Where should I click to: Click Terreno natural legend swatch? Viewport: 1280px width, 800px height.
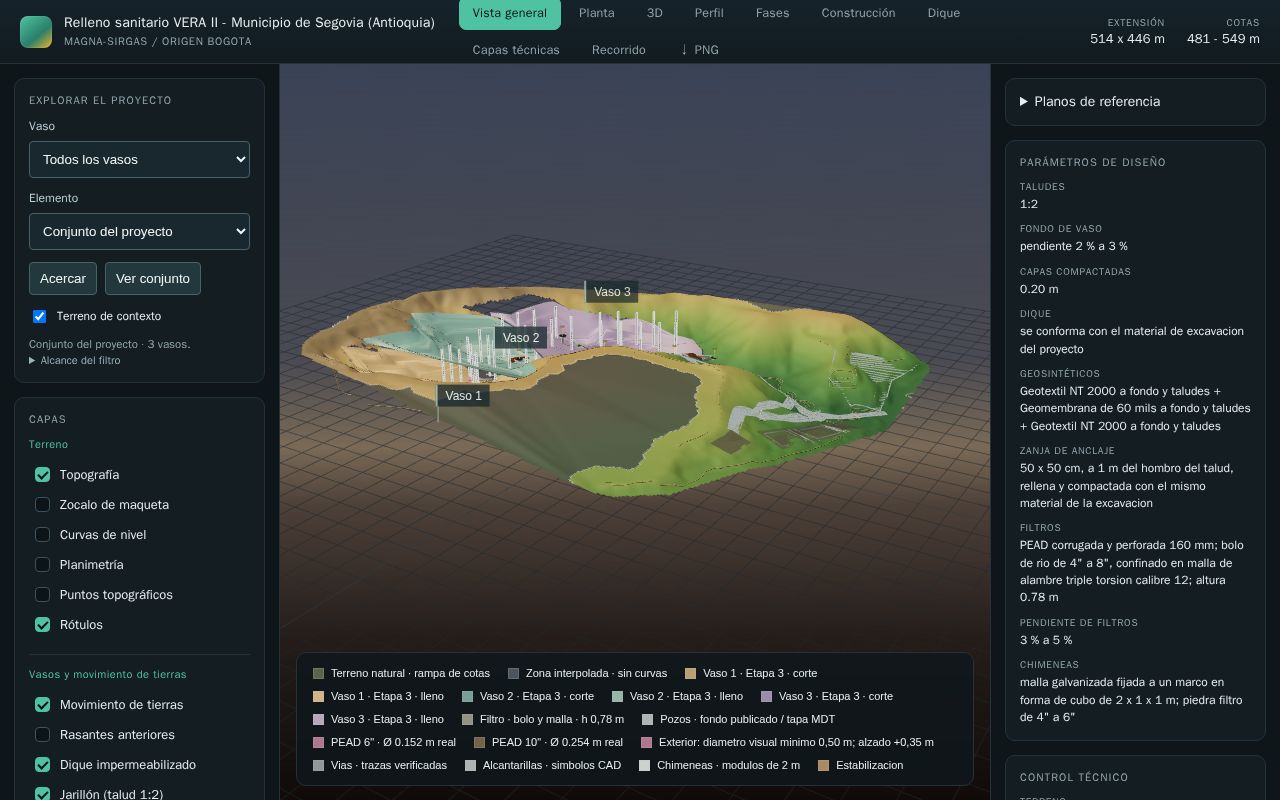319,674
